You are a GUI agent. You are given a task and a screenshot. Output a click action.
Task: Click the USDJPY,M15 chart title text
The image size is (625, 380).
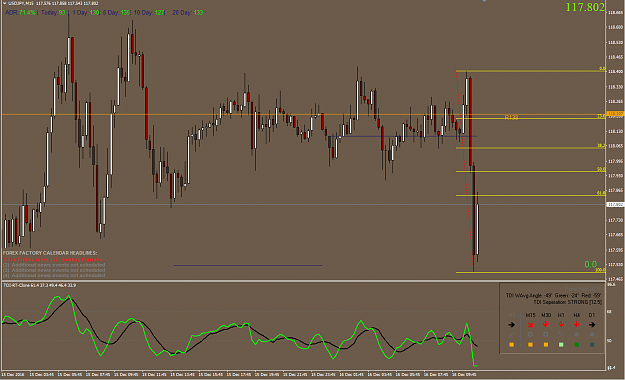(x=21, y=3)
